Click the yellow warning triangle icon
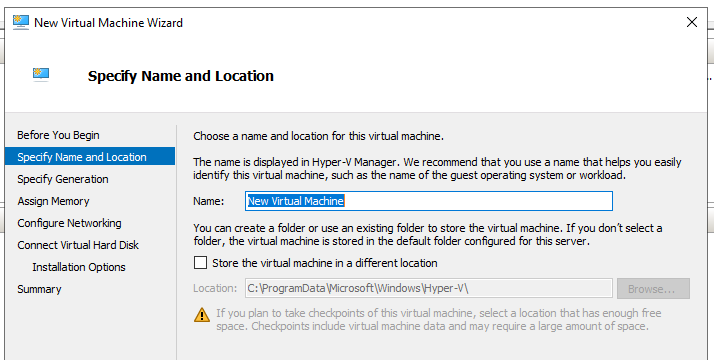This screenshot has height=360, width=714. pos(202,315)
